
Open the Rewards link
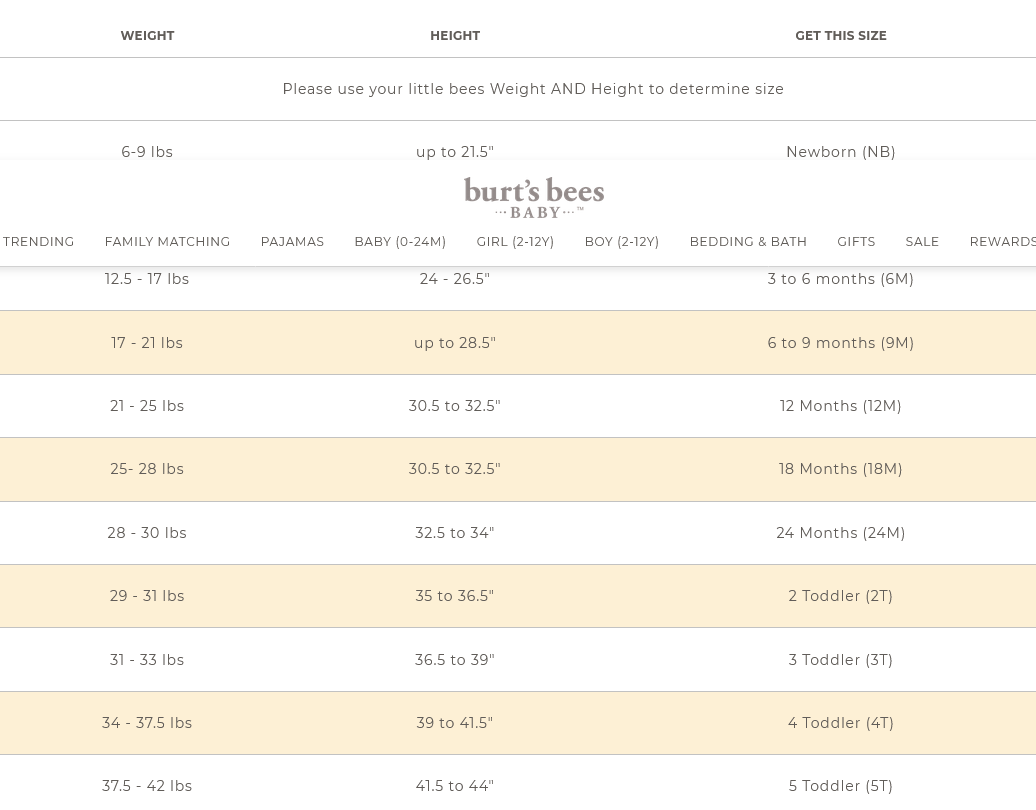1002,242
